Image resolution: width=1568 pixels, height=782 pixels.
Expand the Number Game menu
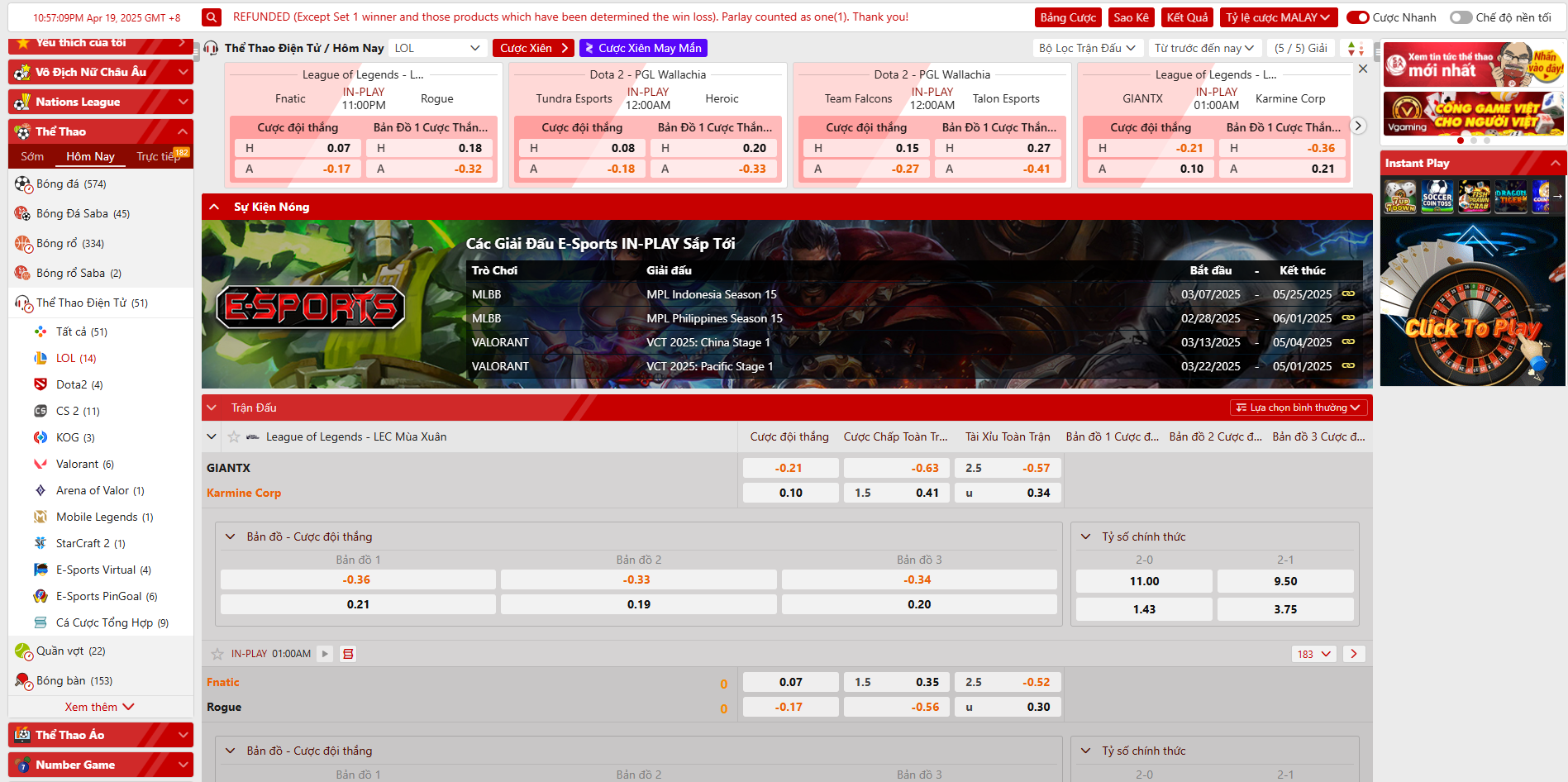101,765
